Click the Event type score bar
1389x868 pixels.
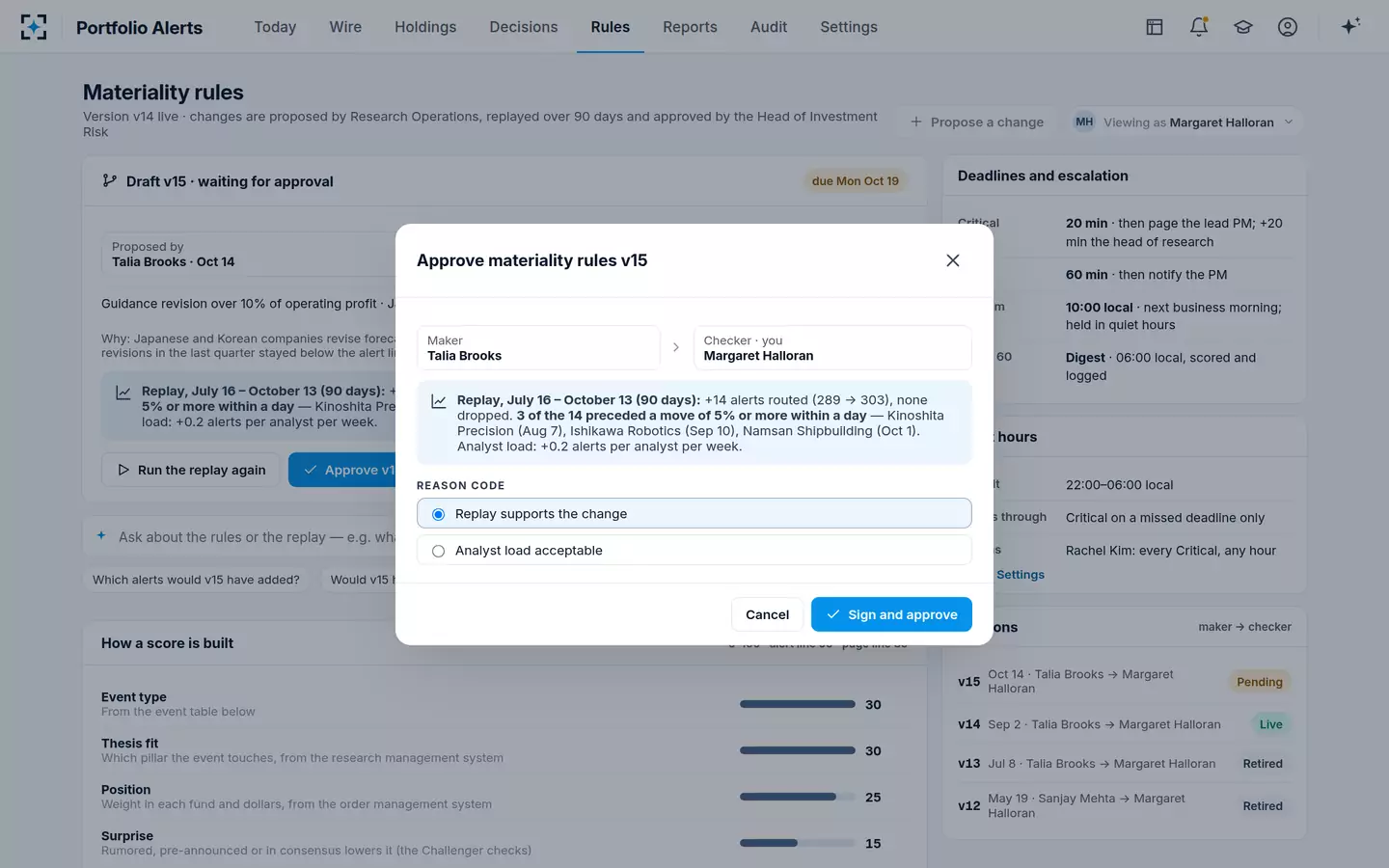click(x=797, y=704)
